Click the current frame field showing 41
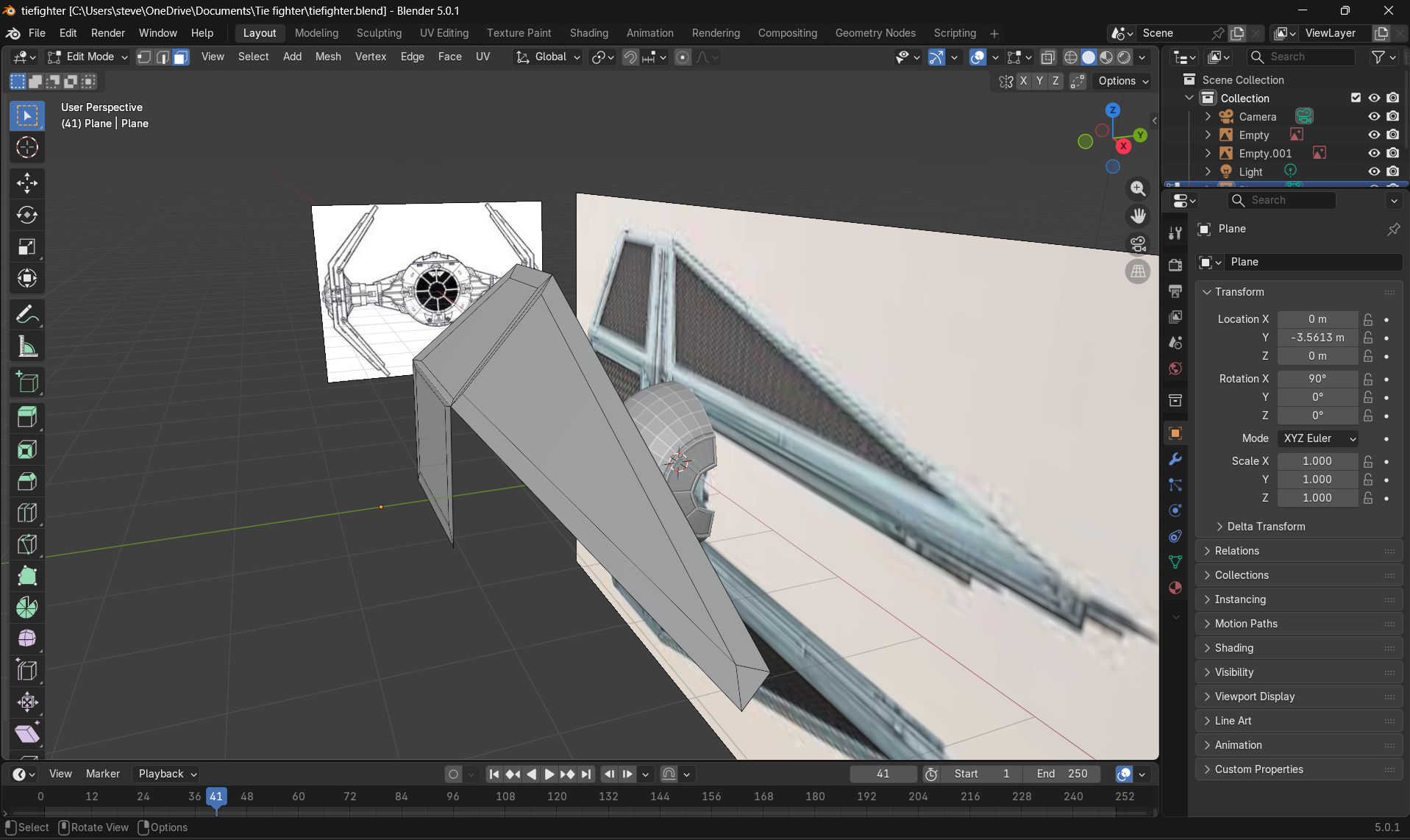Image resolution: width=1410 pixels, height=840 pixels. pyautogui.click(x=883, y=774)
